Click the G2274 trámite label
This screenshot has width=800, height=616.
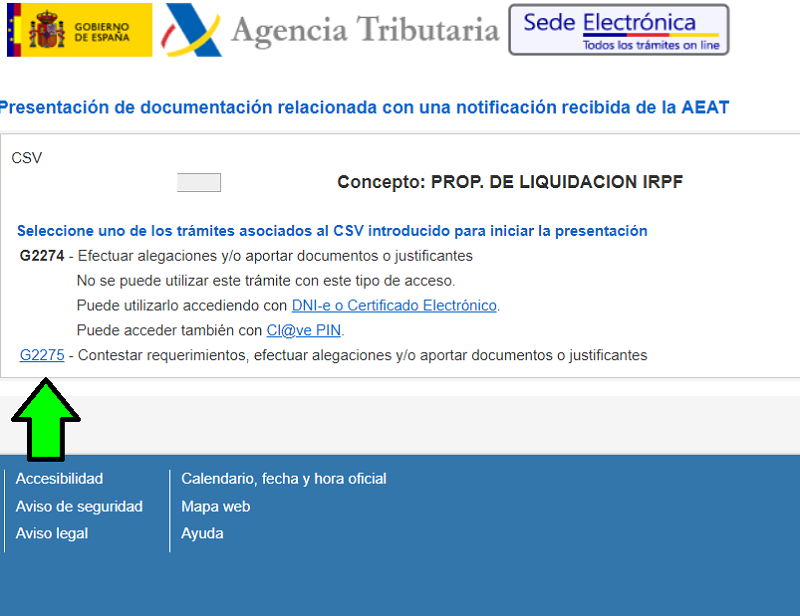click(41, 255)
